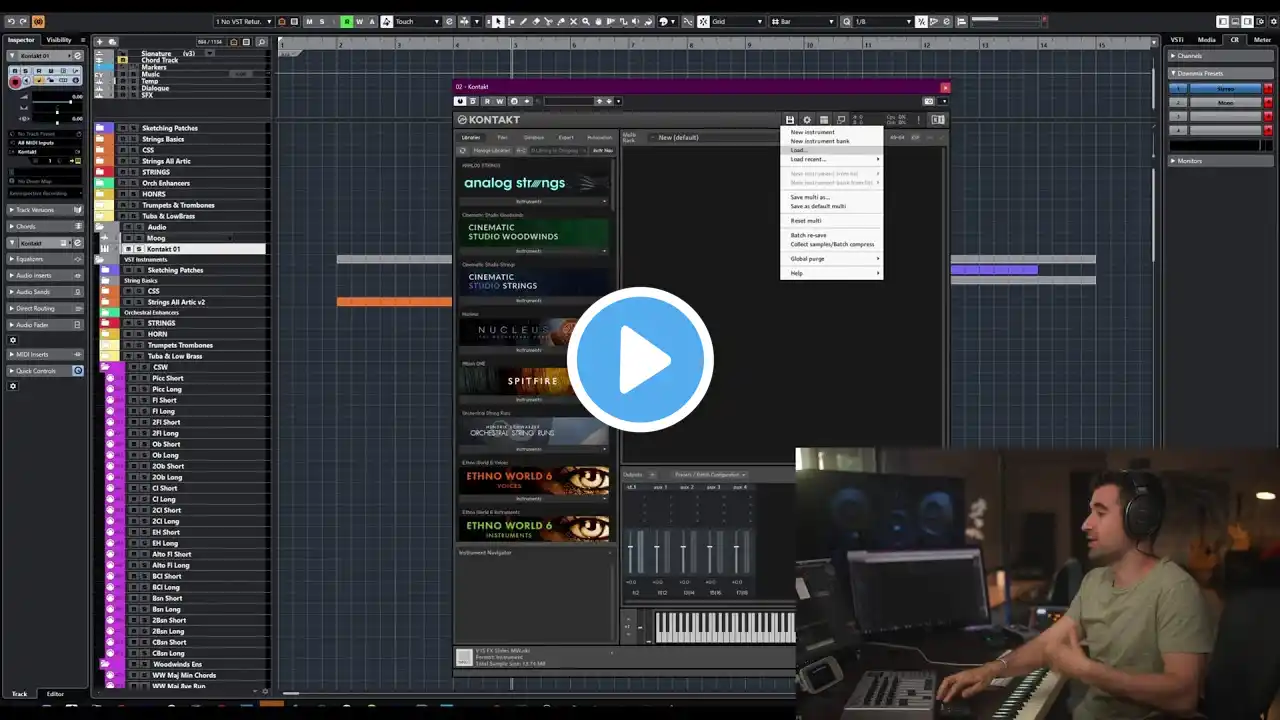The height and width of the screenshot is (720, 1280).
Task: Toggle Kontakt plugin activate power button
Action: tap(460, 101)
